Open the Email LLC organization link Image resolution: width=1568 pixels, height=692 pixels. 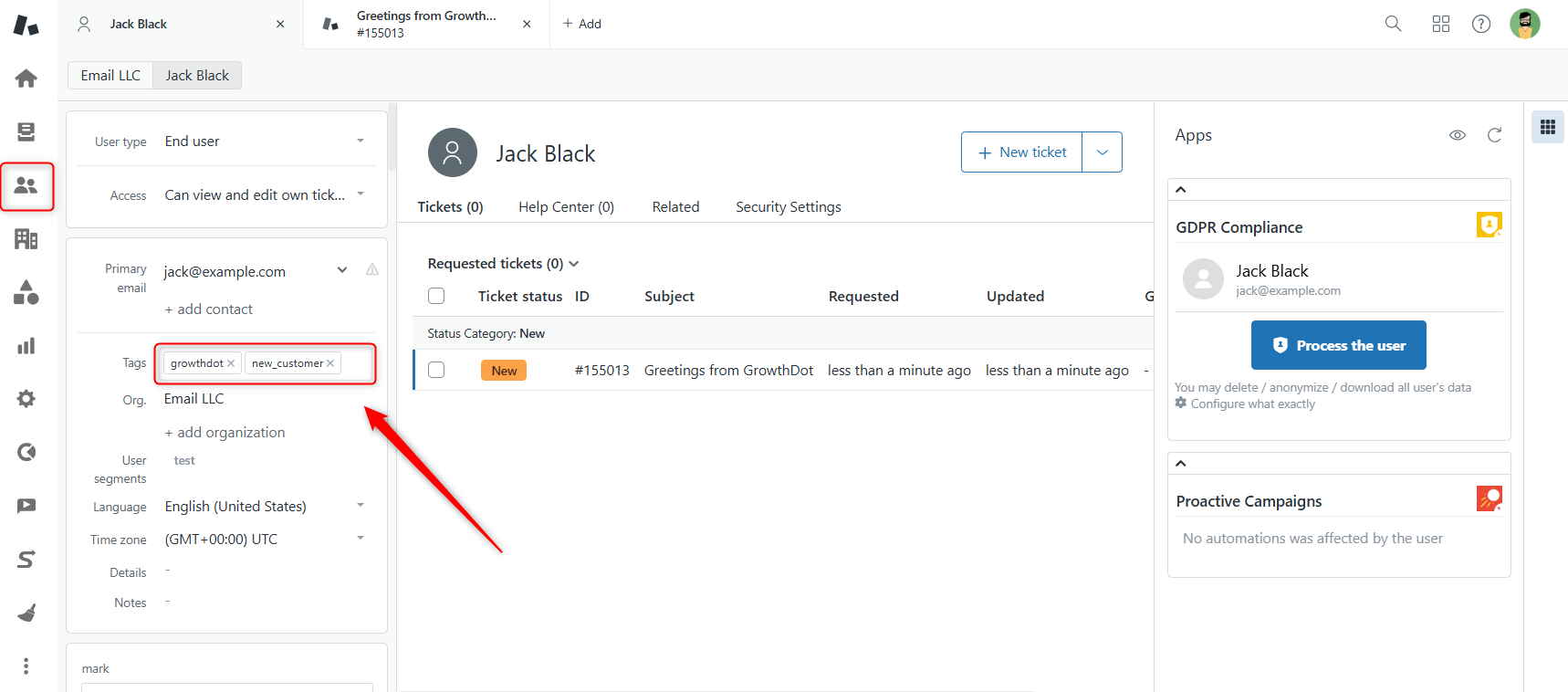click(x=193, y=399)
